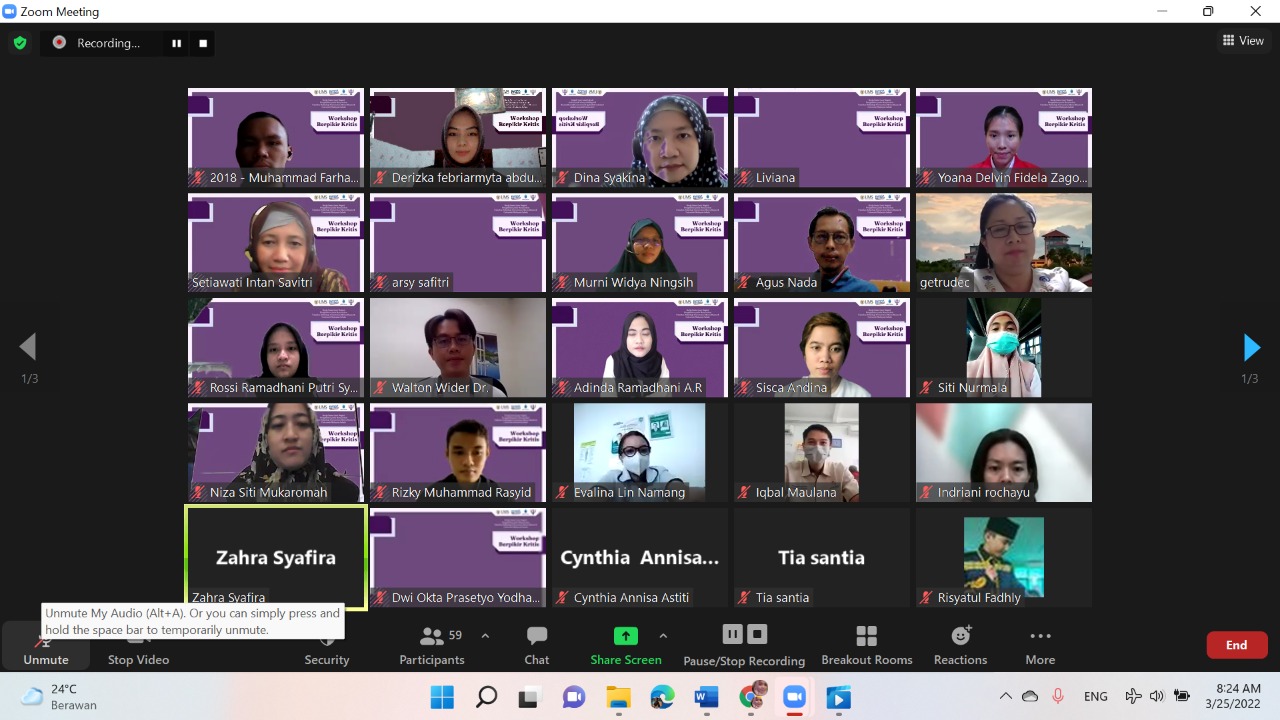Go to previous gallery page with left arrow
This screenshot has width=1280, height=720.
tap(28, 347)
